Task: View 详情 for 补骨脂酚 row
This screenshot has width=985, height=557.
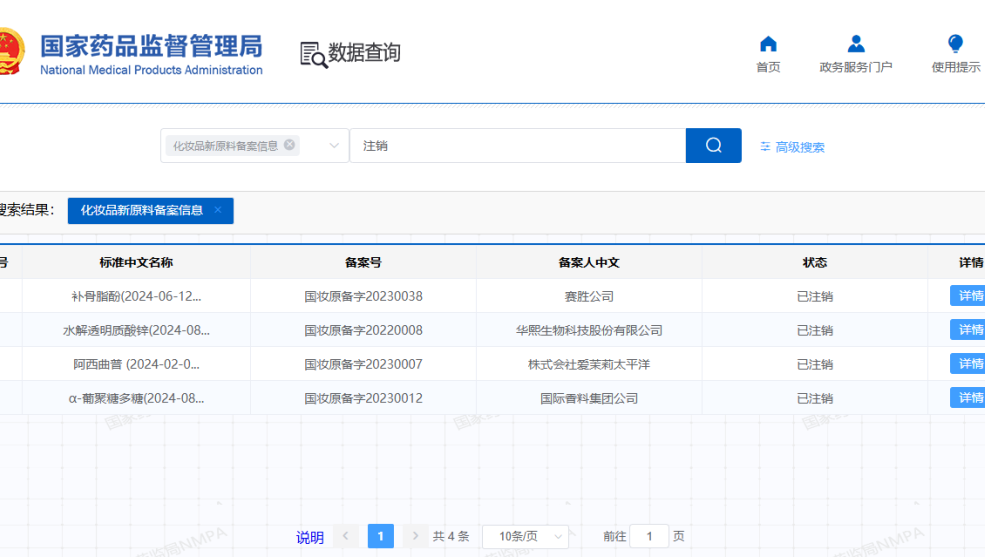Action: click(x=968, y=296)
